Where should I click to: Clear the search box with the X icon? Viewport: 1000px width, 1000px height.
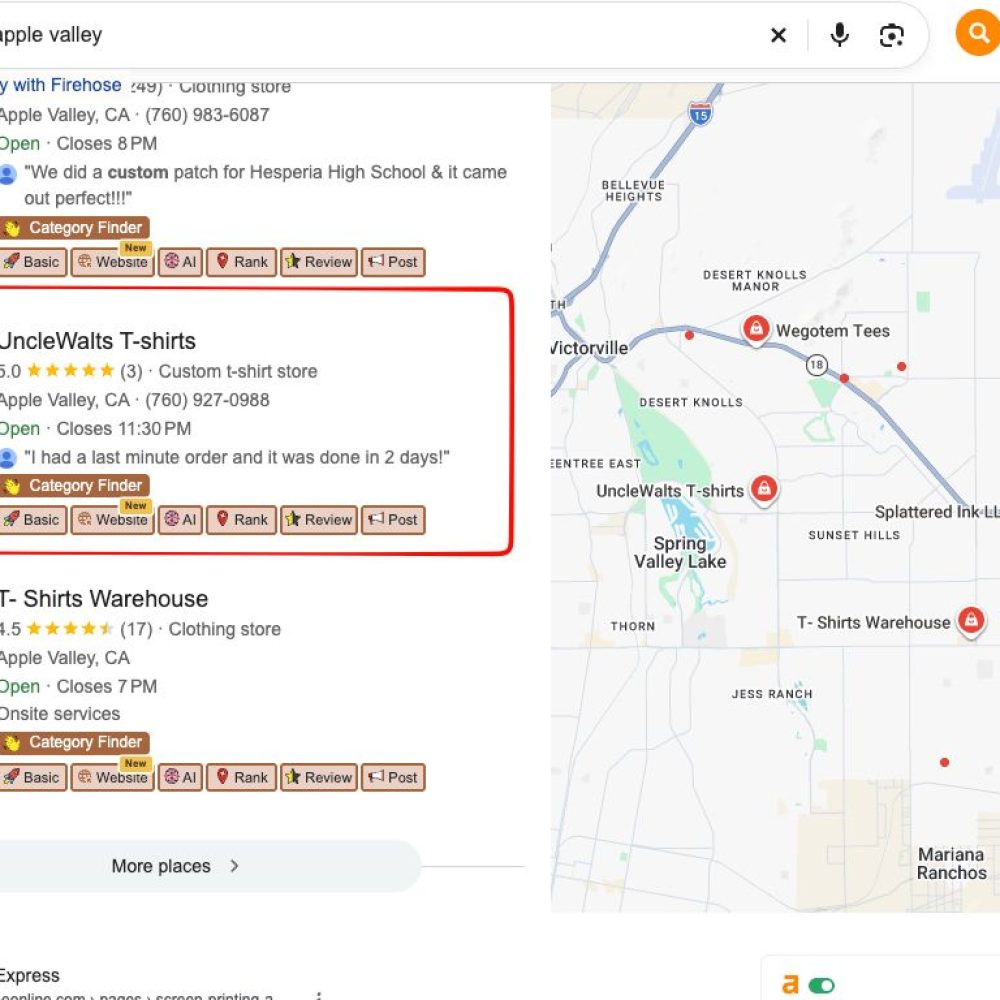tap(778, 35)
